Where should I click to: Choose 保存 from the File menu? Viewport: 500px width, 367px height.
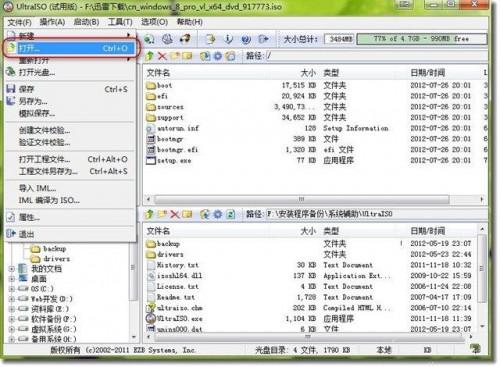click(x=70, y=89)
